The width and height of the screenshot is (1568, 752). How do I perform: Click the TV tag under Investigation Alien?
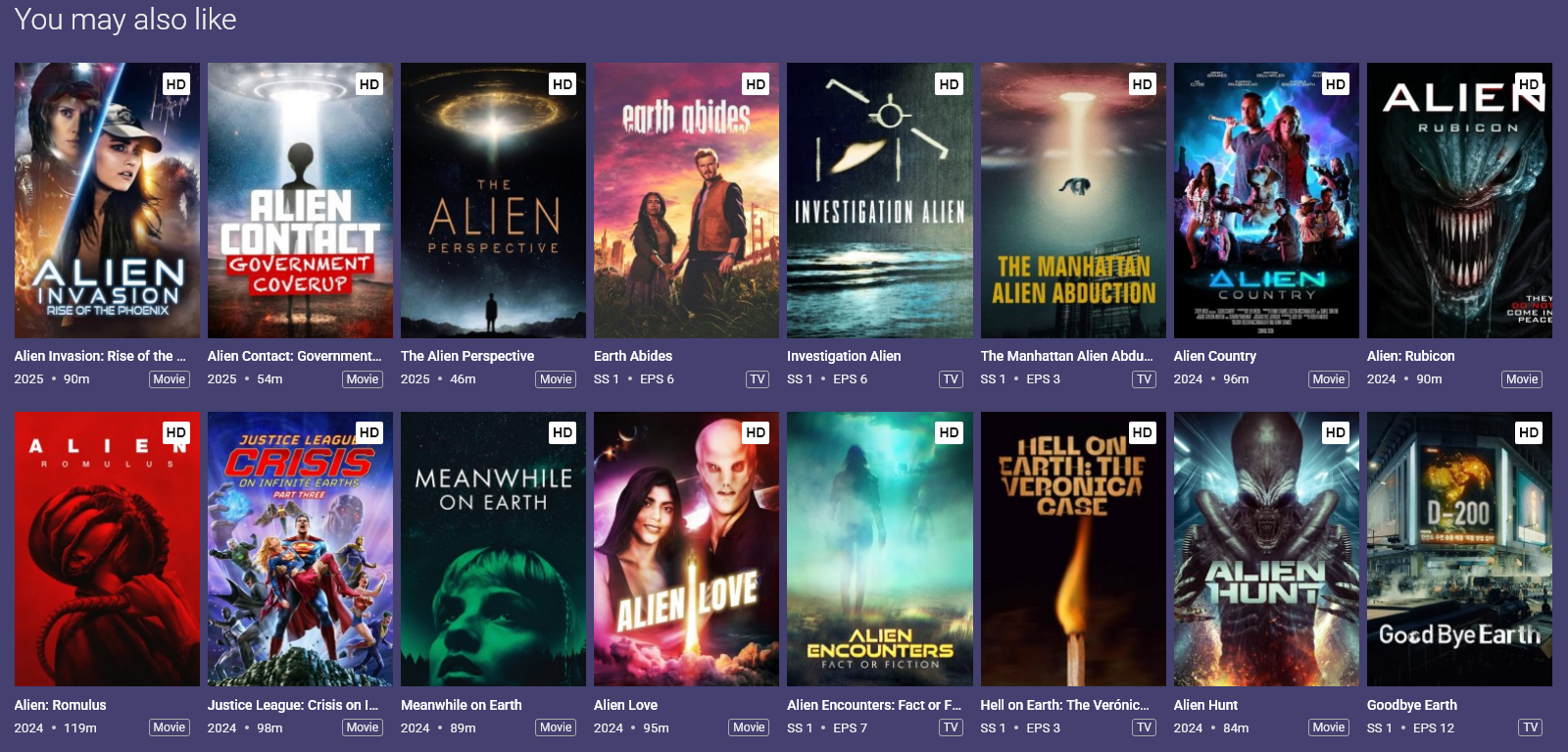pyautogui.click(x=951, y=379)
